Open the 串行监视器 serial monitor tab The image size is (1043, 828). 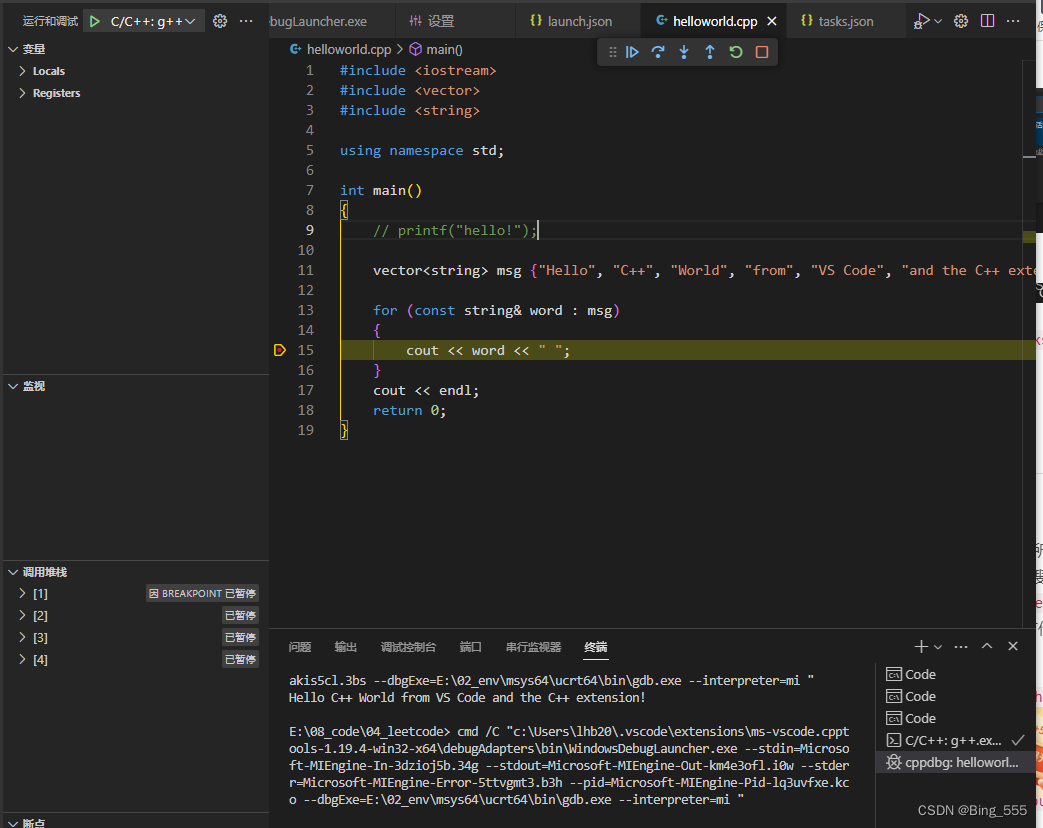pos(533,647)
